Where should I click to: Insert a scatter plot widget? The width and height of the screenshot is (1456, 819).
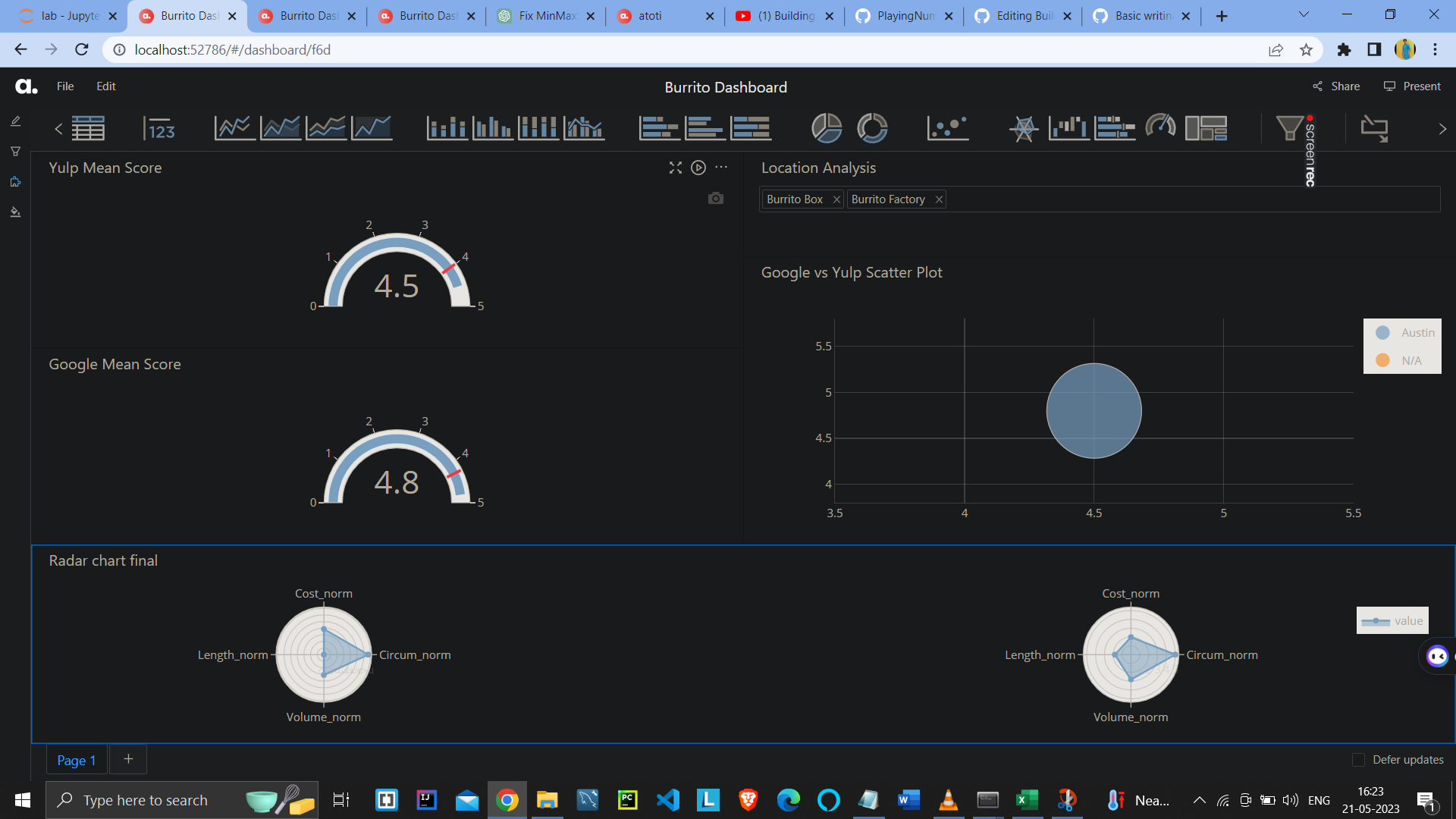click(948, 127)
